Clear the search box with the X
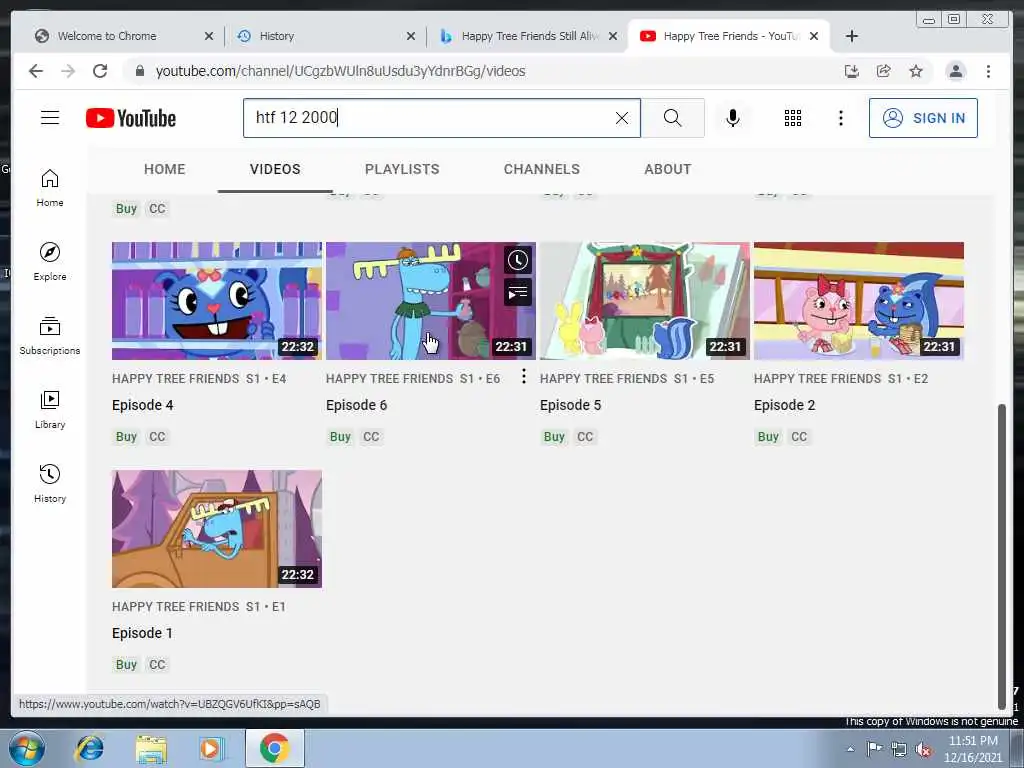The image size is (1024, 768). pyautogui.click(x=622, y=118)
